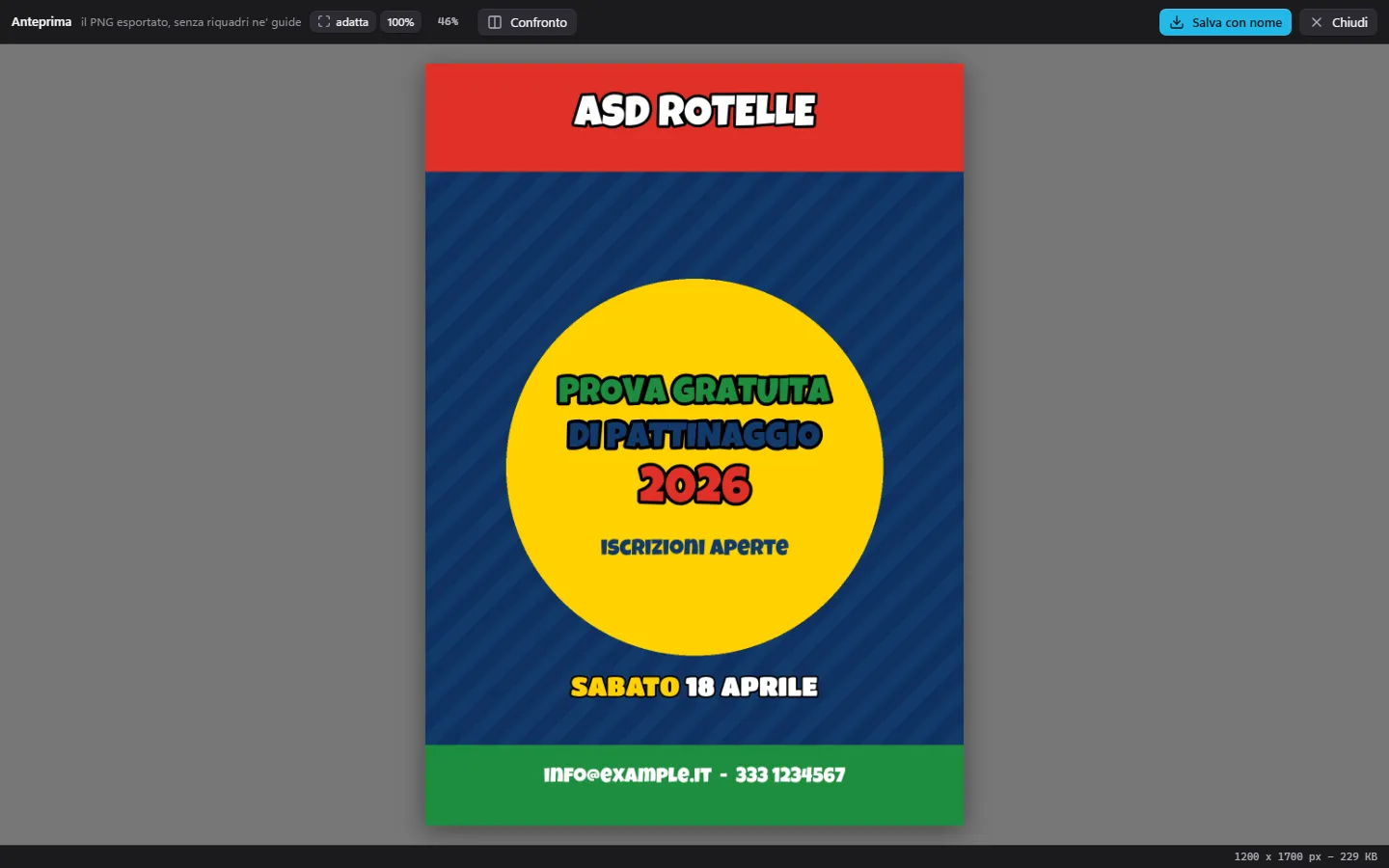Click the download icon in Salva con nome
This screenshot has width=1389, height=868.
[x=1177, y=22]
